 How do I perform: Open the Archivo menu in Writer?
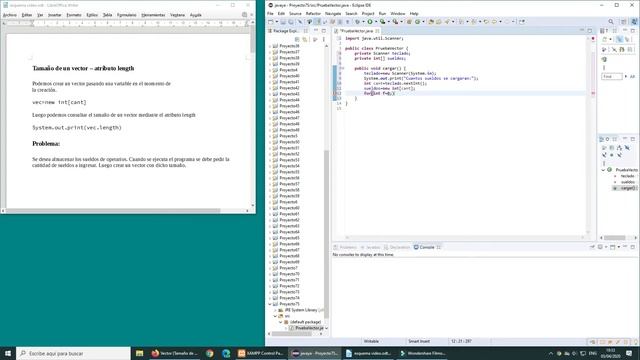[x=10, y=15]
